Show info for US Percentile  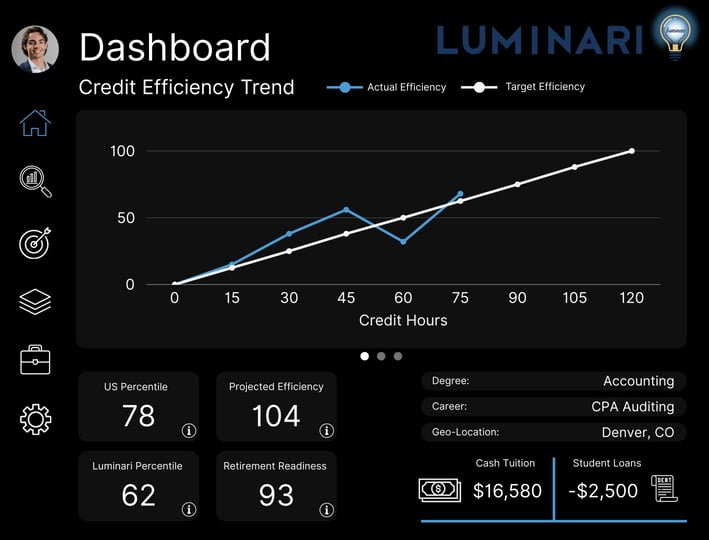point(189,431)
